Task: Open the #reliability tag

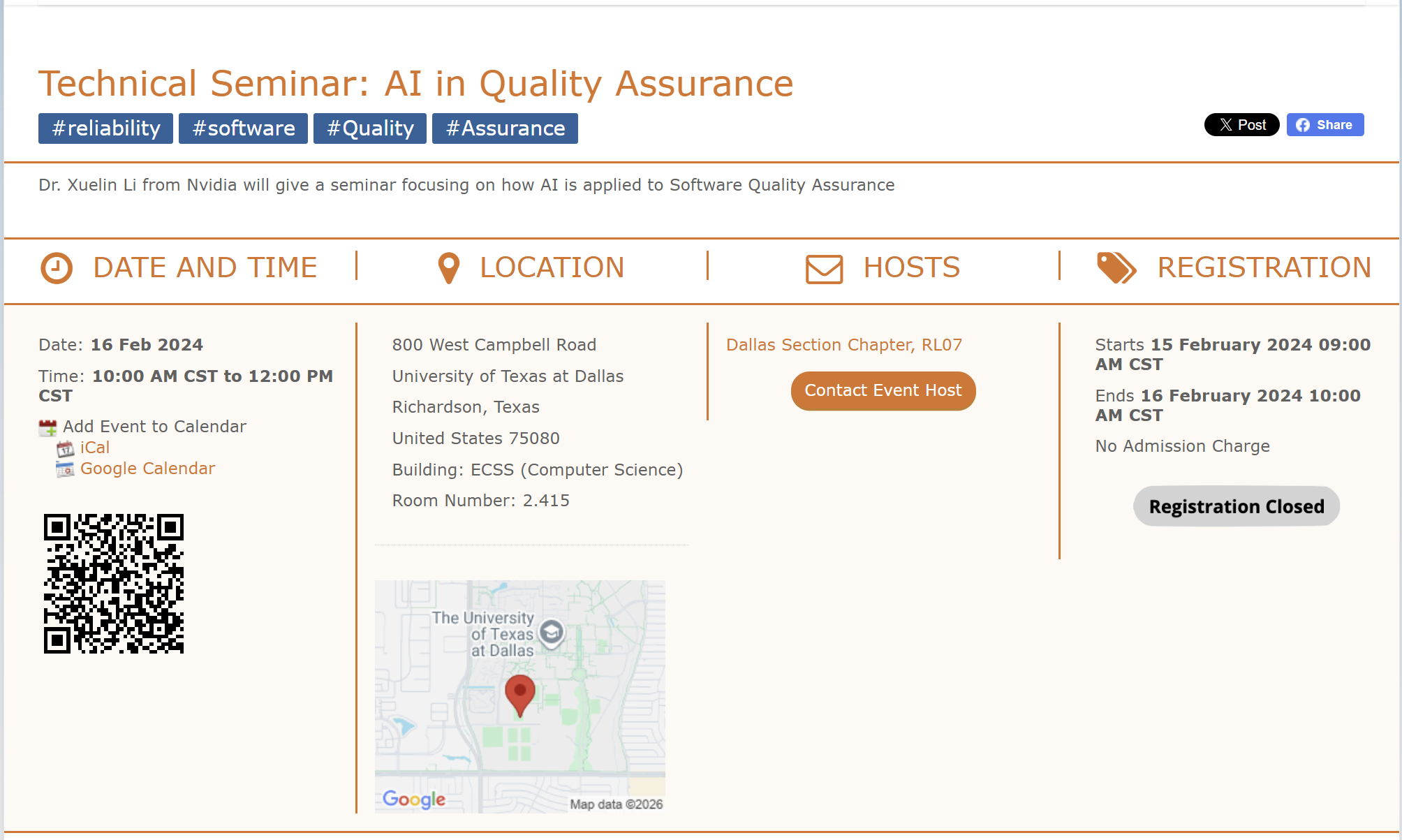Action: (x=105, y=128)
